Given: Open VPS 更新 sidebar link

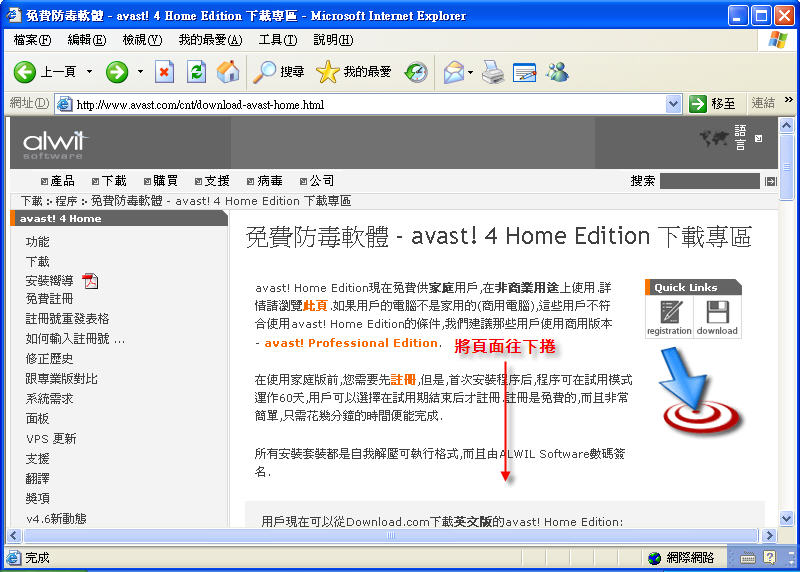Looking at the screenshot, I should pos(51,439).
